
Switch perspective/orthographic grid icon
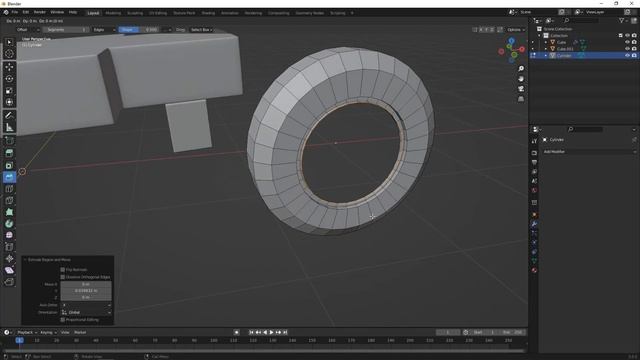point(521,99)
